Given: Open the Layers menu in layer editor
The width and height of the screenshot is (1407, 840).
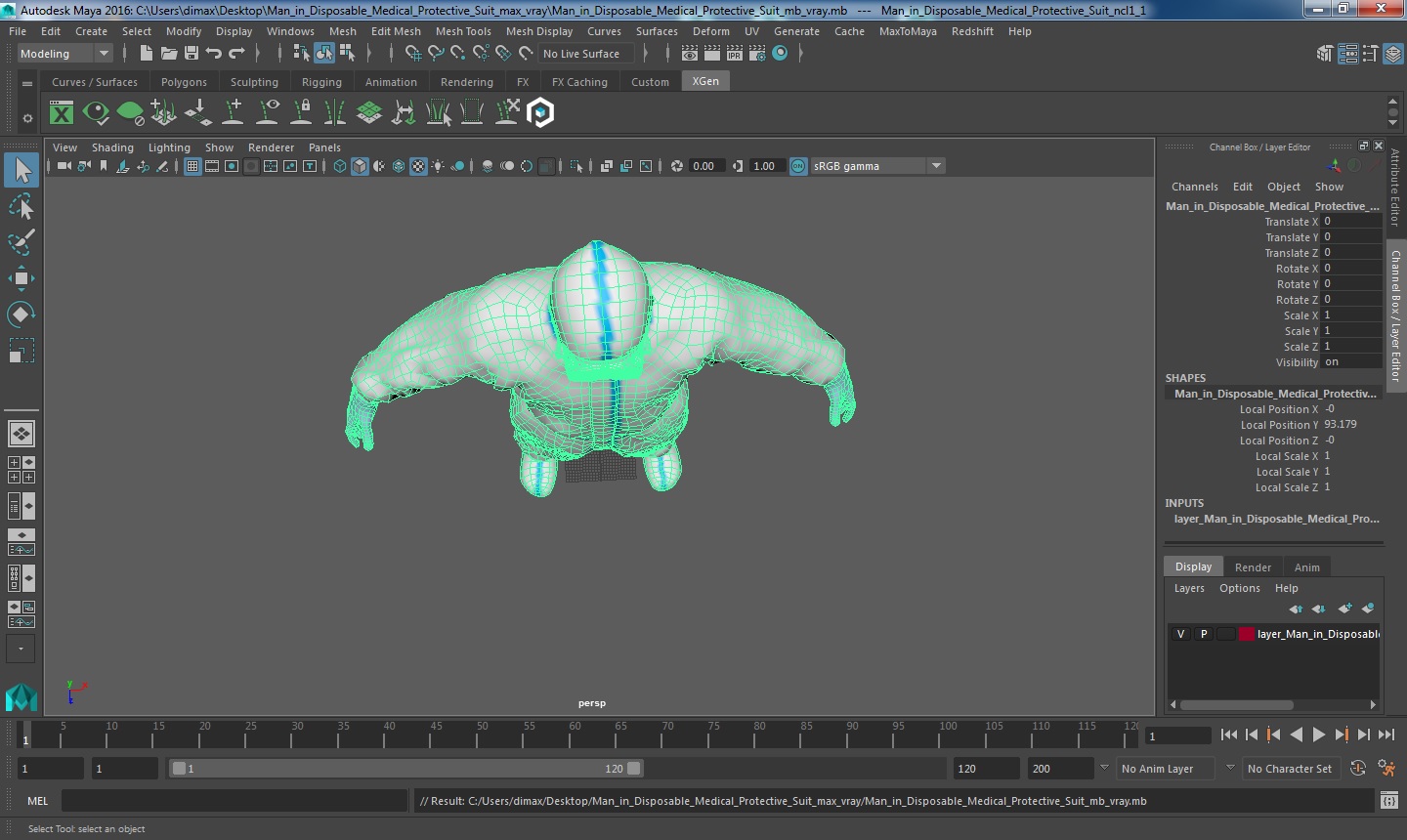Looking at the screenshot, I should [x=1189, y=588].
